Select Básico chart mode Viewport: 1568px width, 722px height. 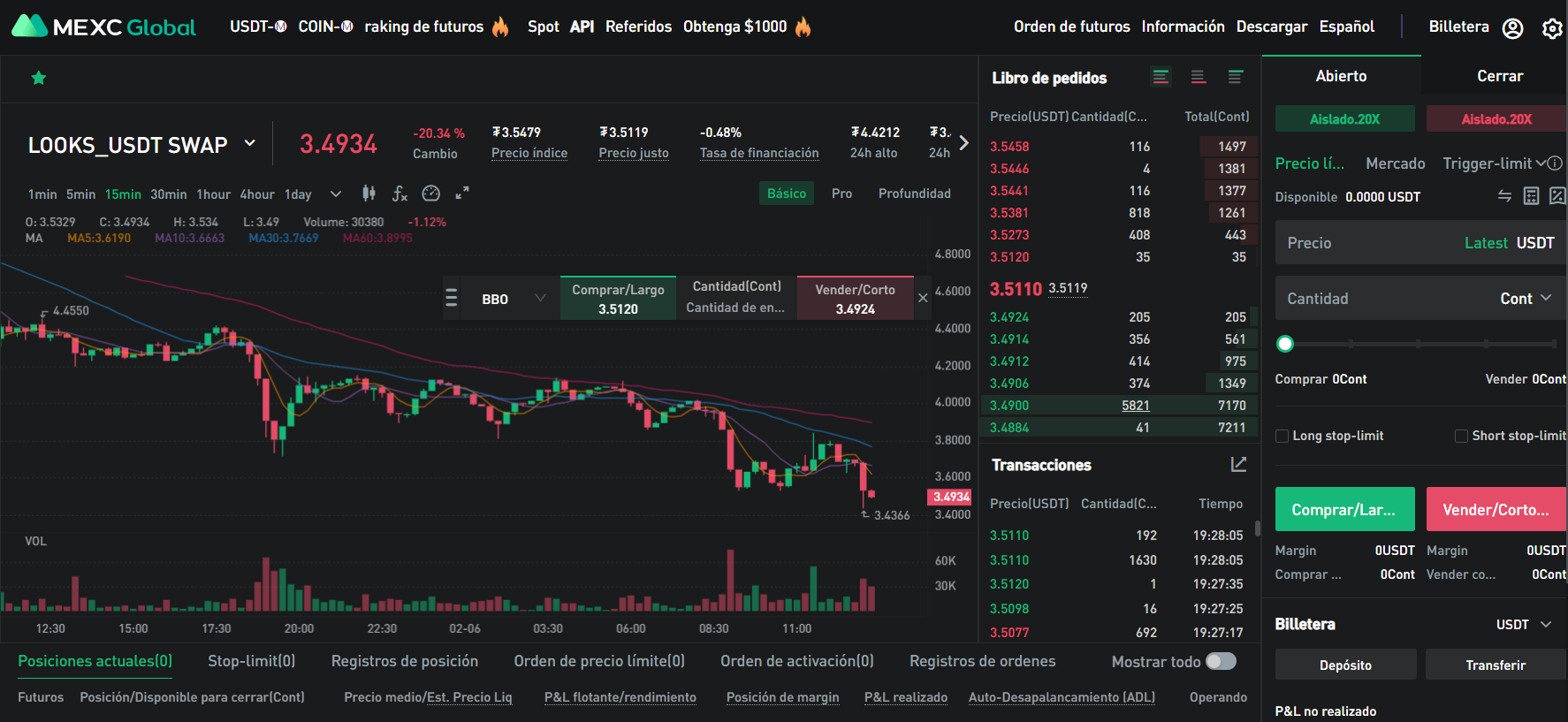point(787,194)
